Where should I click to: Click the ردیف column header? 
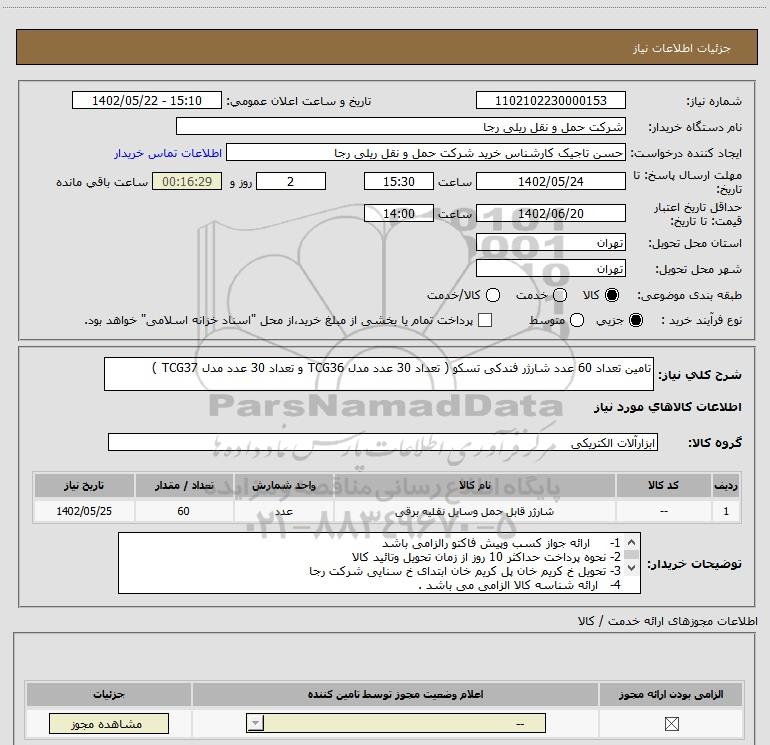tap(726, 485)
